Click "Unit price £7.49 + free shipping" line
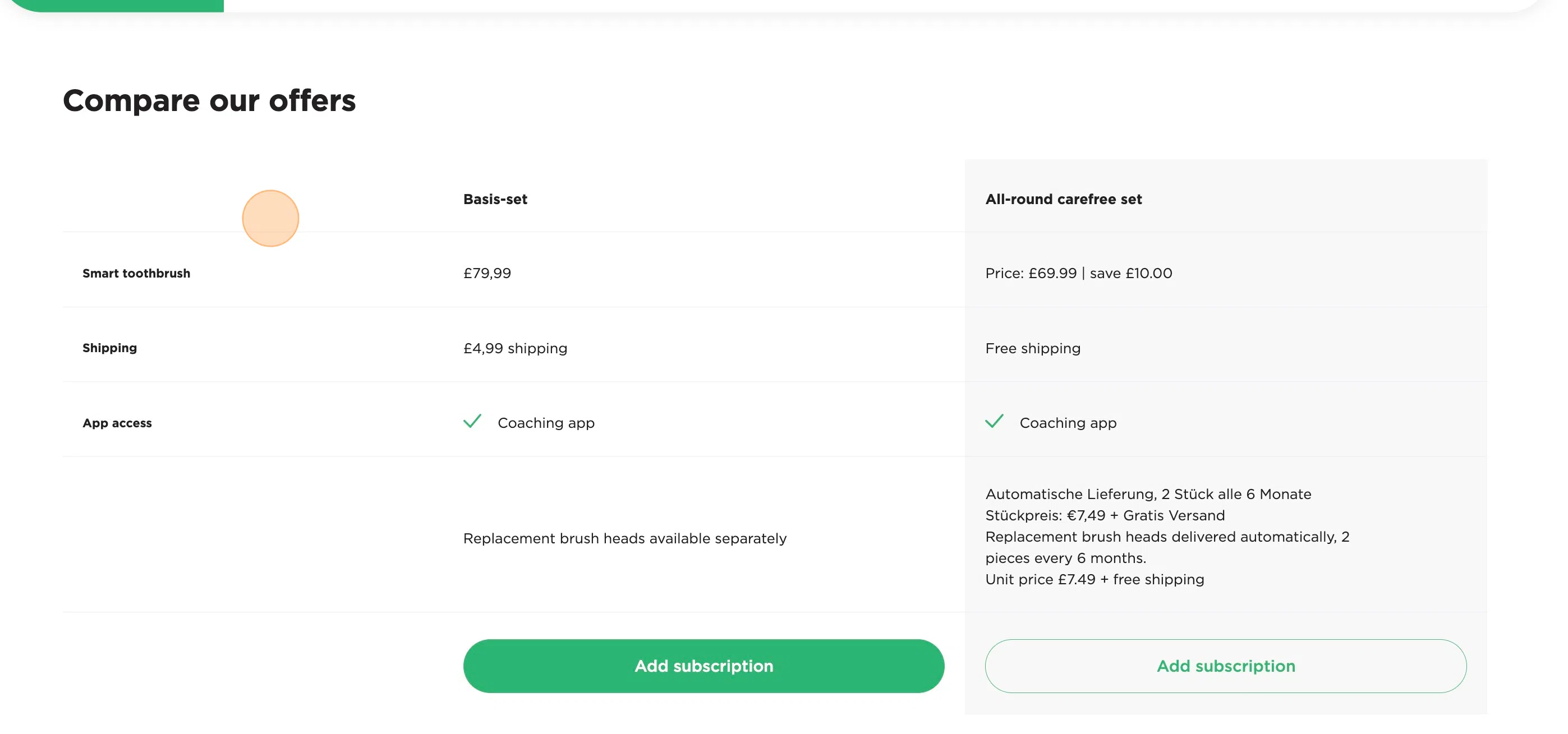Screen dimensions: 1568x734 1095,579
